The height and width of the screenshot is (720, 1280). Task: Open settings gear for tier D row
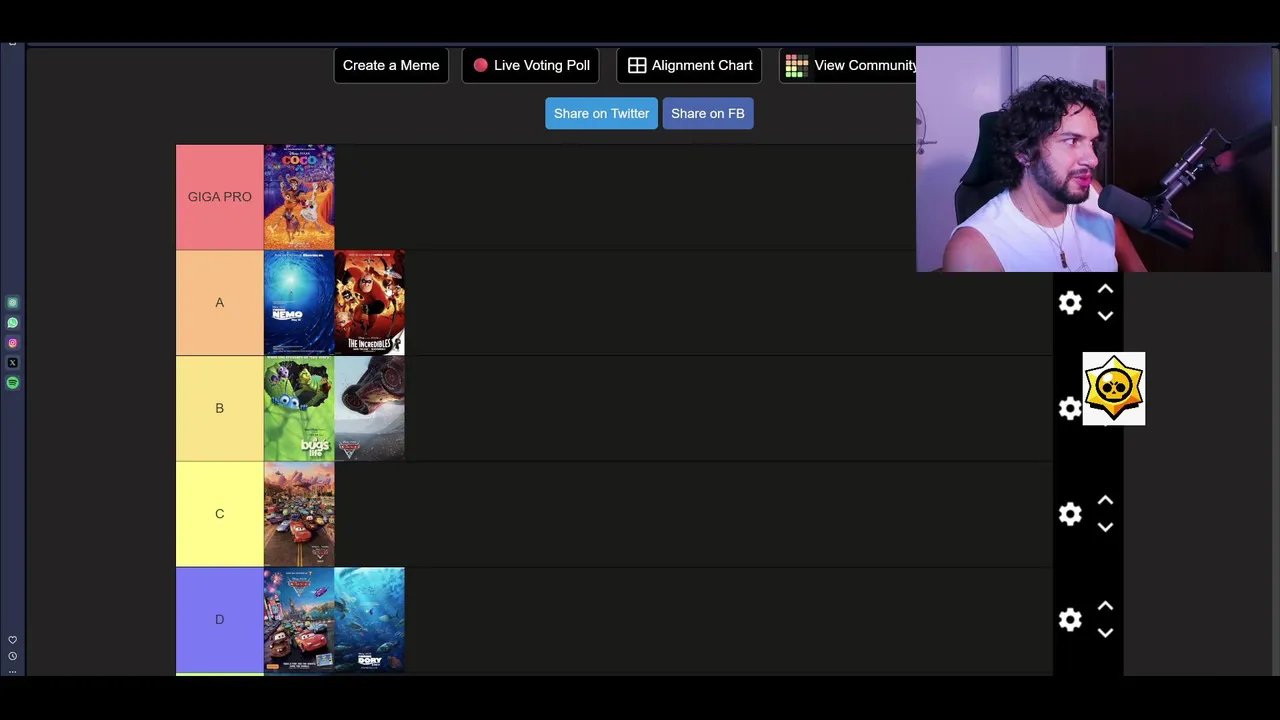(x=1070, y=620)
